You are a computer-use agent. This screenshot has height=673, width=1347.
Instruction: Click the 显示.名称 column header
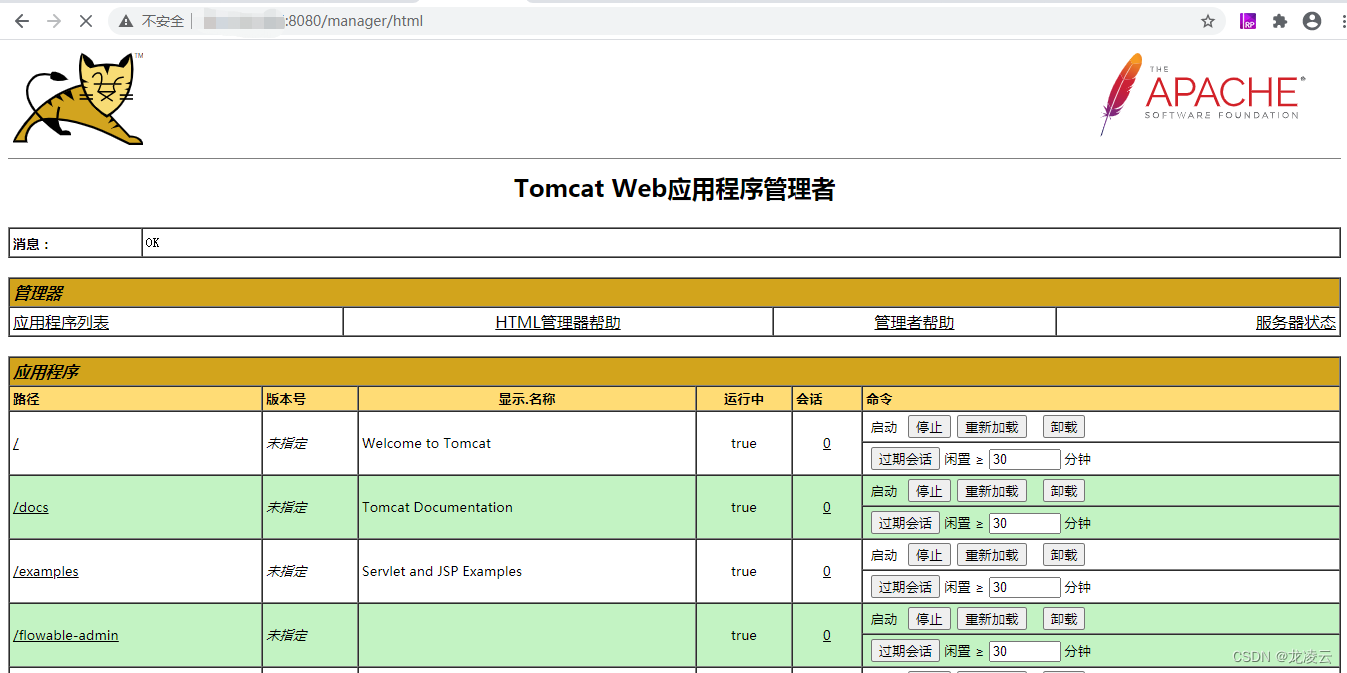pyautogui.click(x=527, y=399)
